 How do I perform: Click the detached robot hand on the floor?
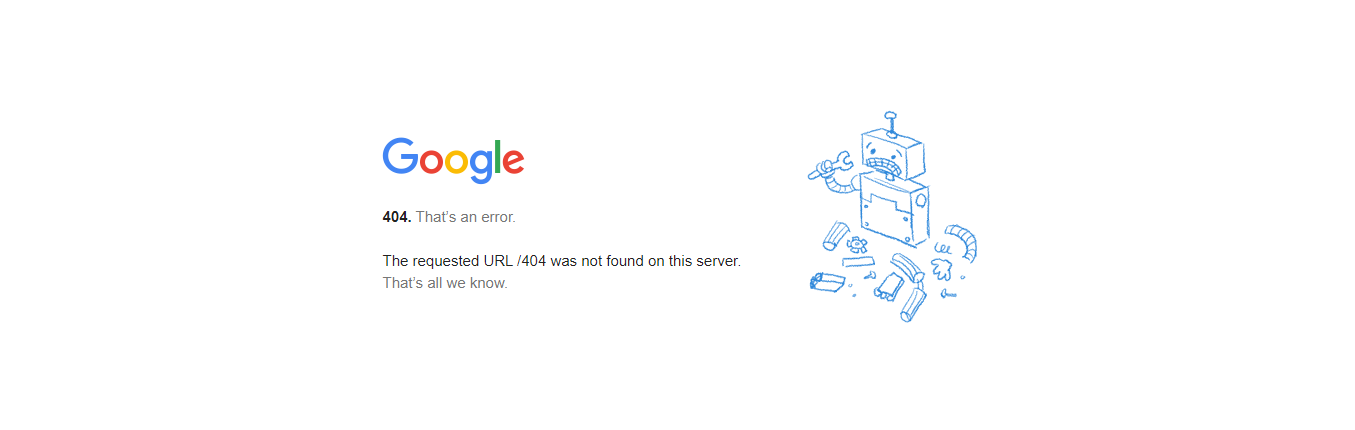pos(940,268)
